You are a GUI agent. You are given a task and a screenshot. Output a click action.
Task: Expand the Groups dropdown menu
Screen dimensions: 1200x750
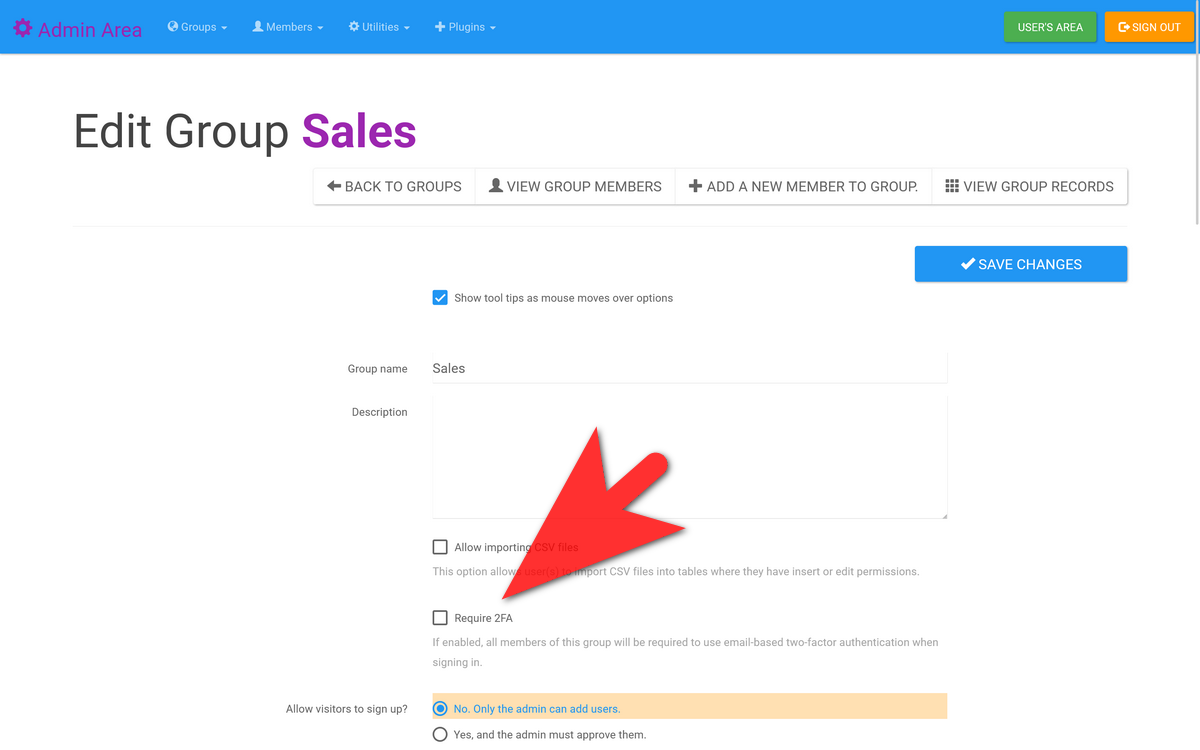(x=198, y=27)
